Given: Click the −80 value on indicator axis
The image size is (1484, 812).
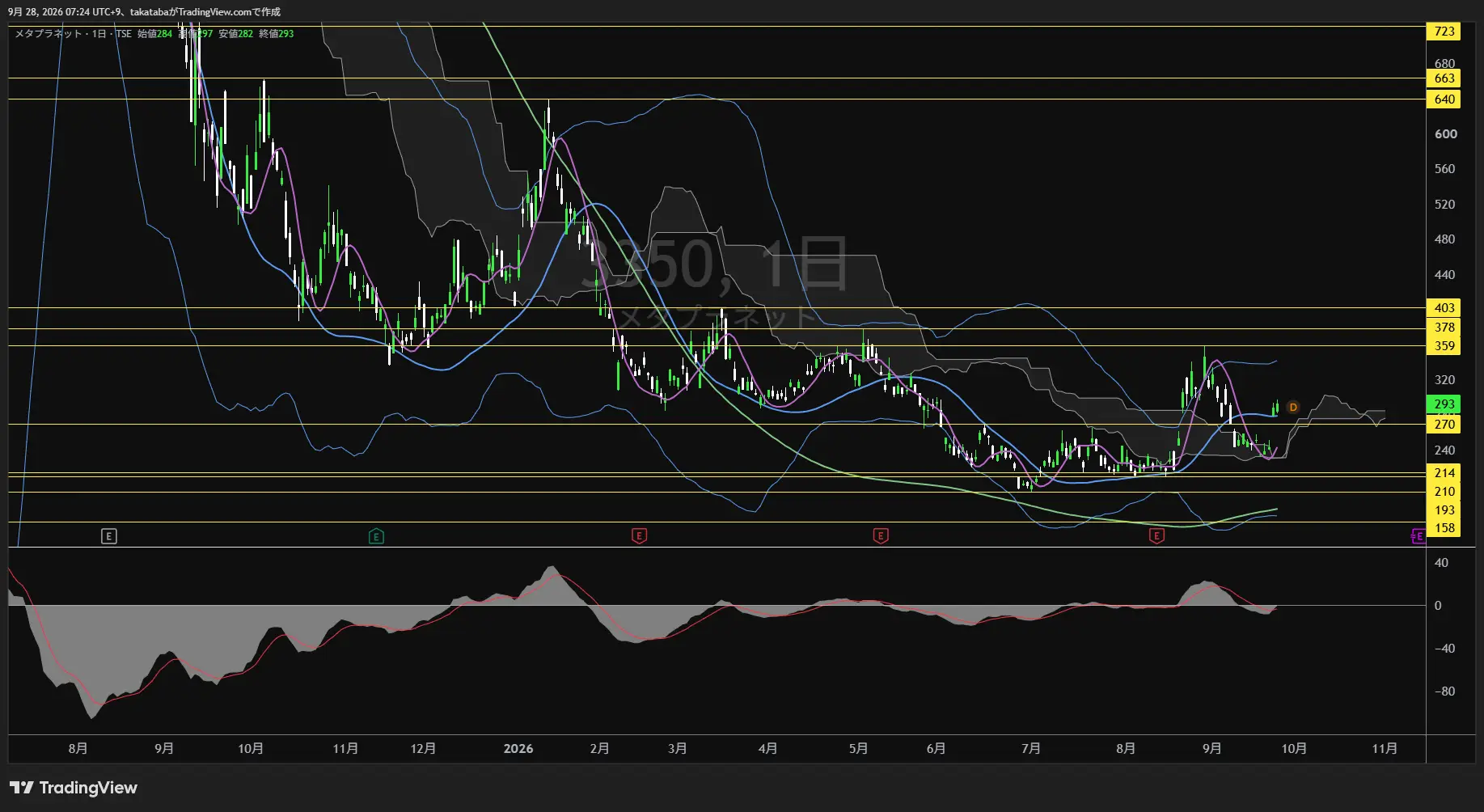Looking at the screenshot, I should coord(1444,691).
